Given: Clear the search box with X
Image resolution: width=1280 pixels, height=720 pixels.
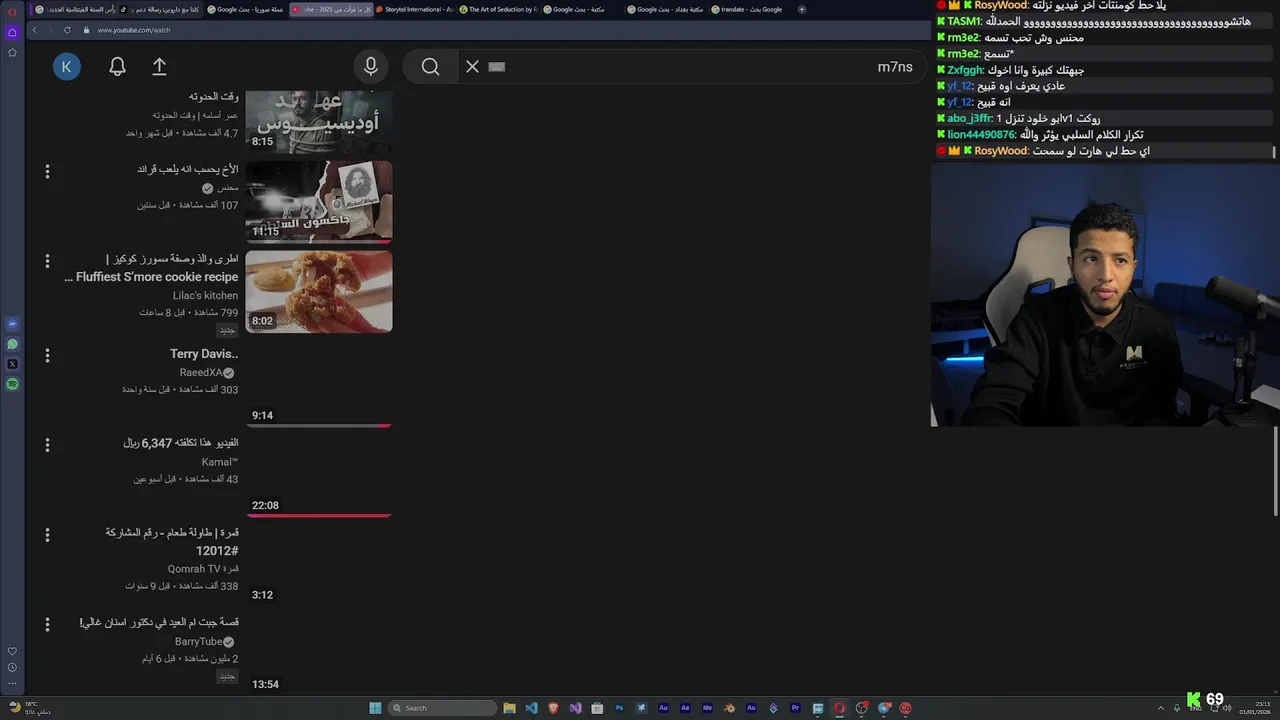Looking at the screenshot, I should click(x=472, y=67).
